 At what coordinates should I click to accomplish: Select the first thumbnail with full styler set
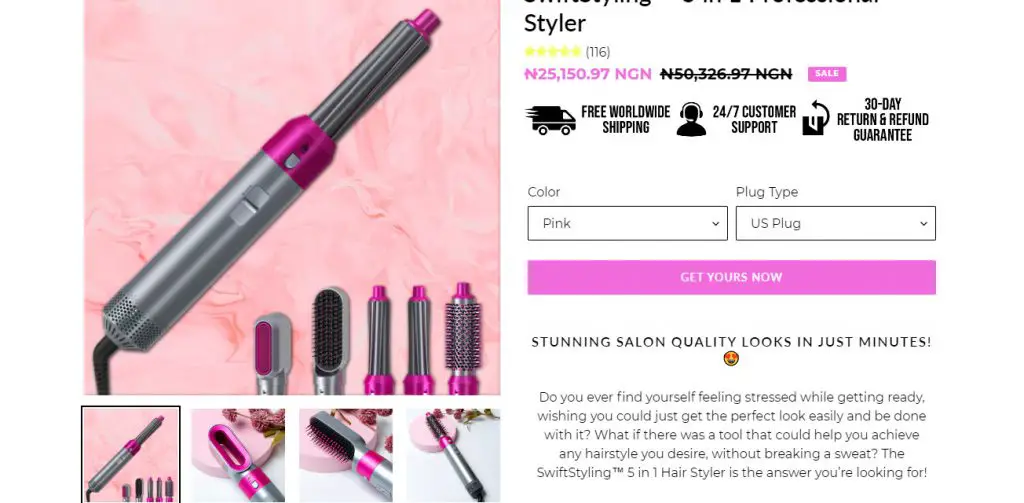(x=131, y=455)
